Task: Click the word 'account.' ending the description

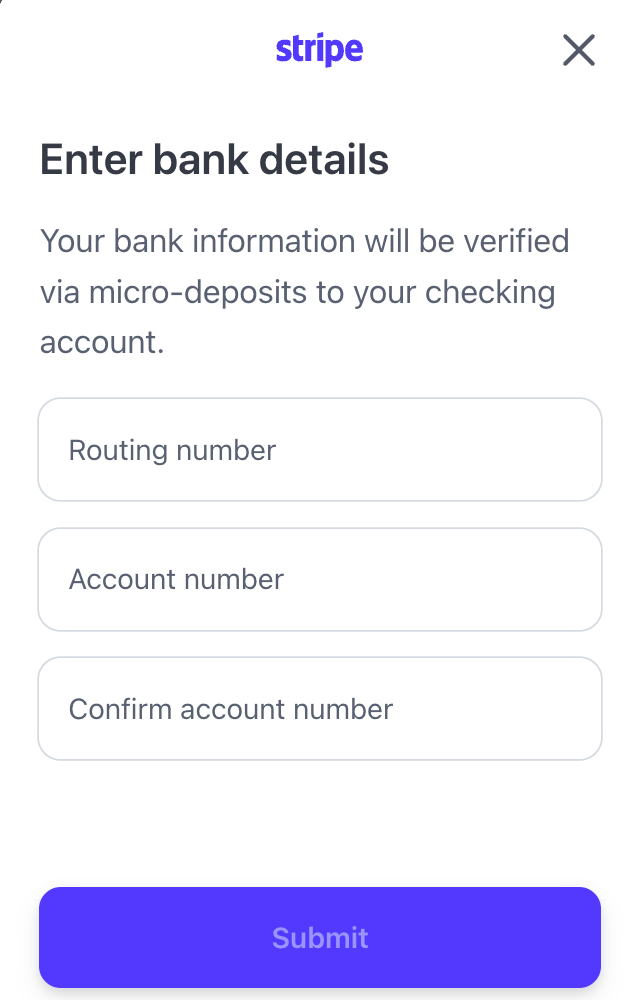Action: click(101, 344)
